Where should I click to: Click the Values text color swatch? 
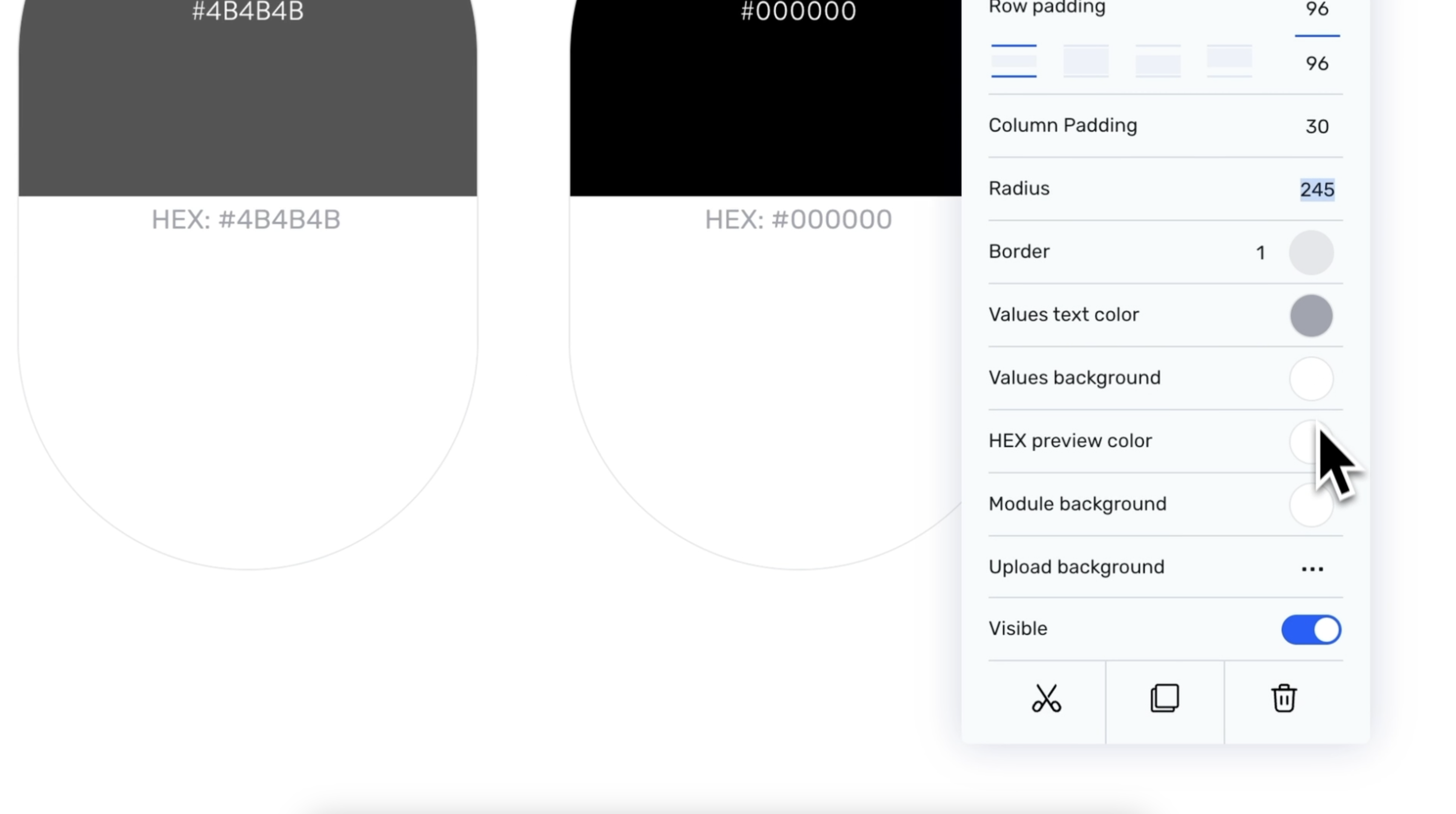pos(1312,314)
